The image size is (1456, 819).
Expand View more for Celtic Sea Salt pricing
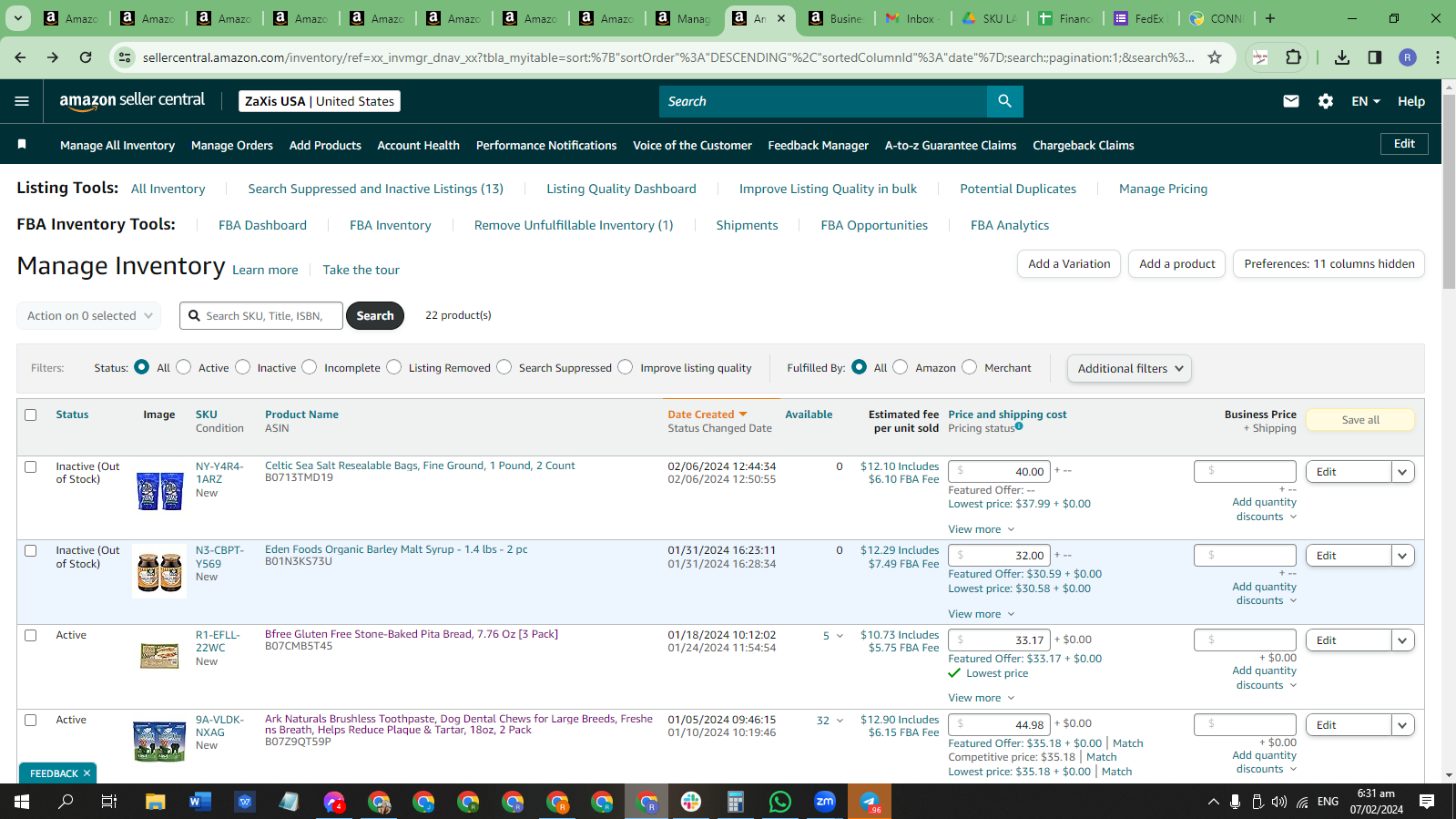982,529
